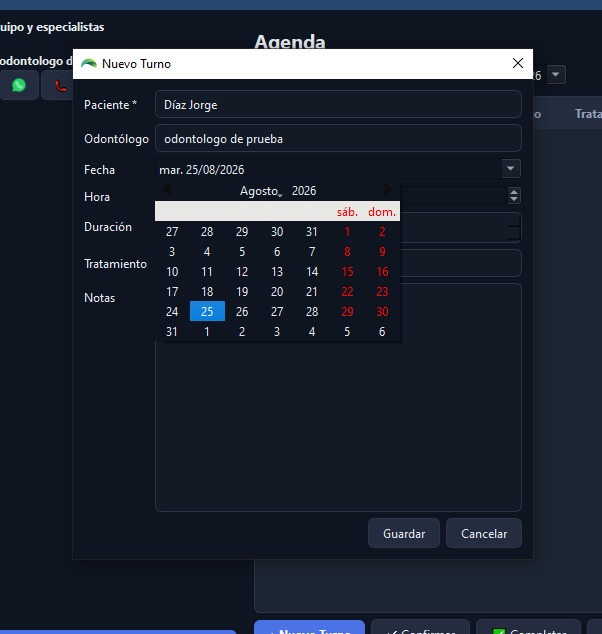Pick day 7 in the calendar
602x634 pixels.
[x=312, y=251]
